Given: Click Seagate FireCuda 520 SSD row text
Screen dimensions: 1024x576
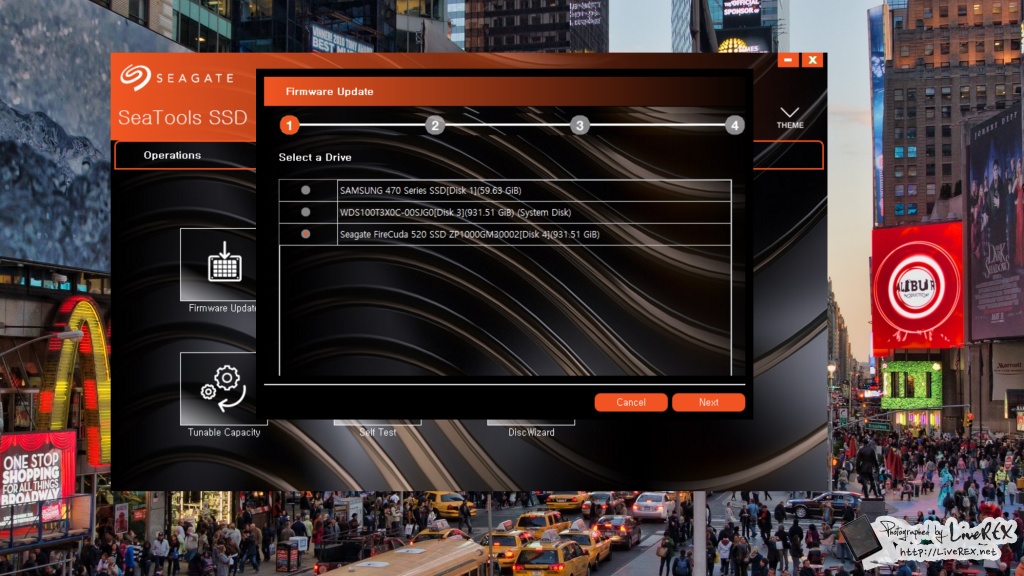Looking at the screenshot, I should (x=470, y=234).
